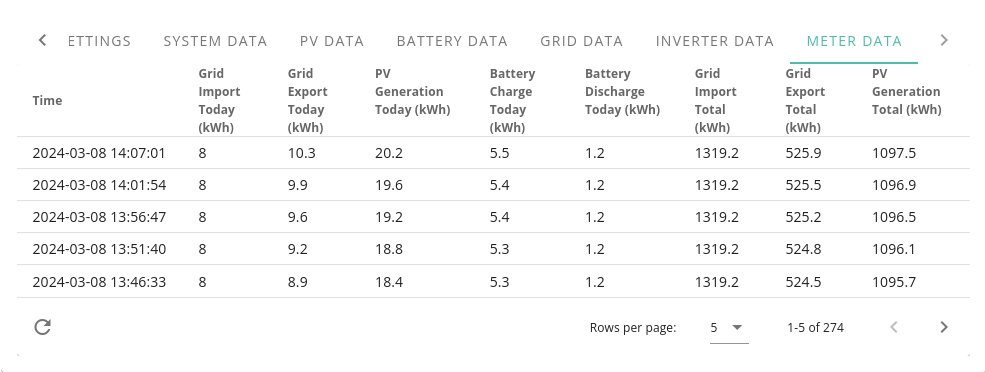Open the Rows per page dropdown
Image resolution: width=985 pixels, height=372 pixels.
[729, 327]
